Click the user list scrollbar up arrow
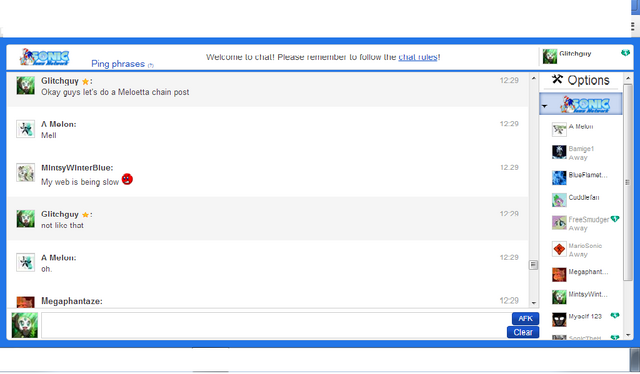 (628, 78)
